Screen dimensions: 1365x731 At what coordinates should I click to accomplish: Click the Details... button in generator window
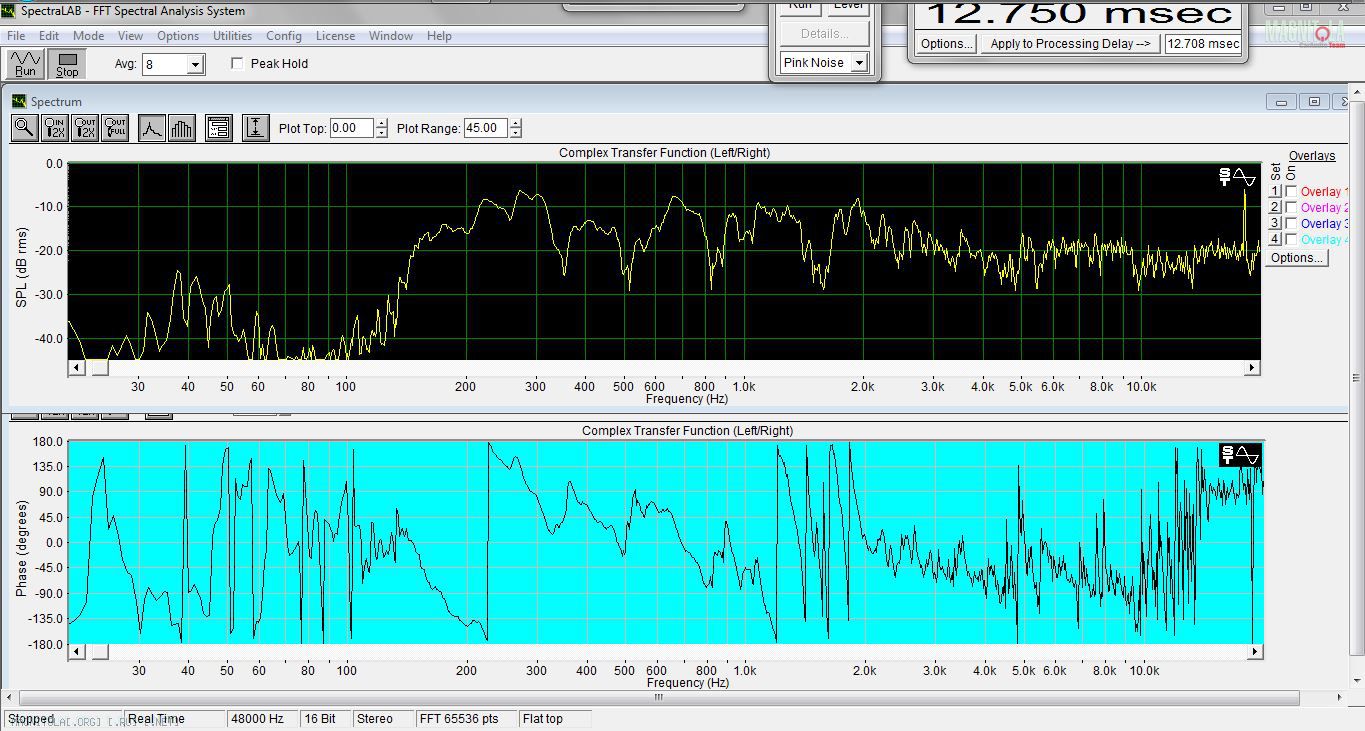[824, 34]
